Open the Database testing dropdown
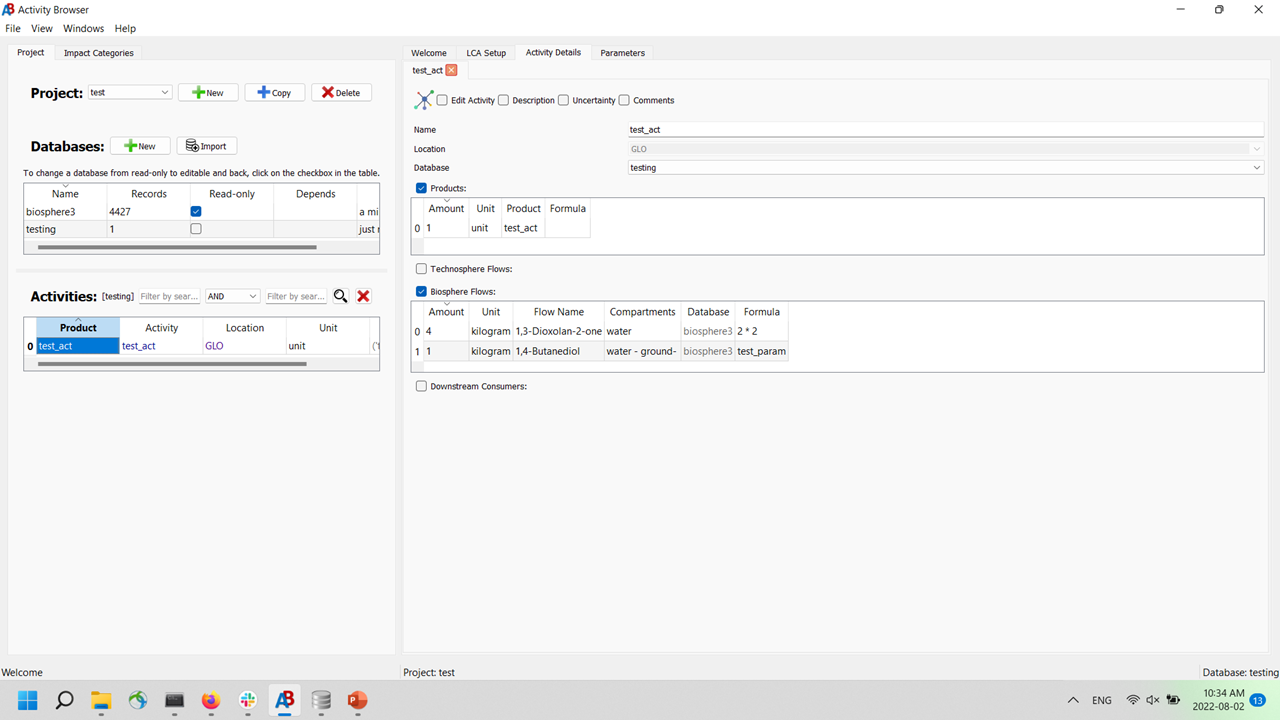Viewport: 1280px width, 720px height. [946, 168]
